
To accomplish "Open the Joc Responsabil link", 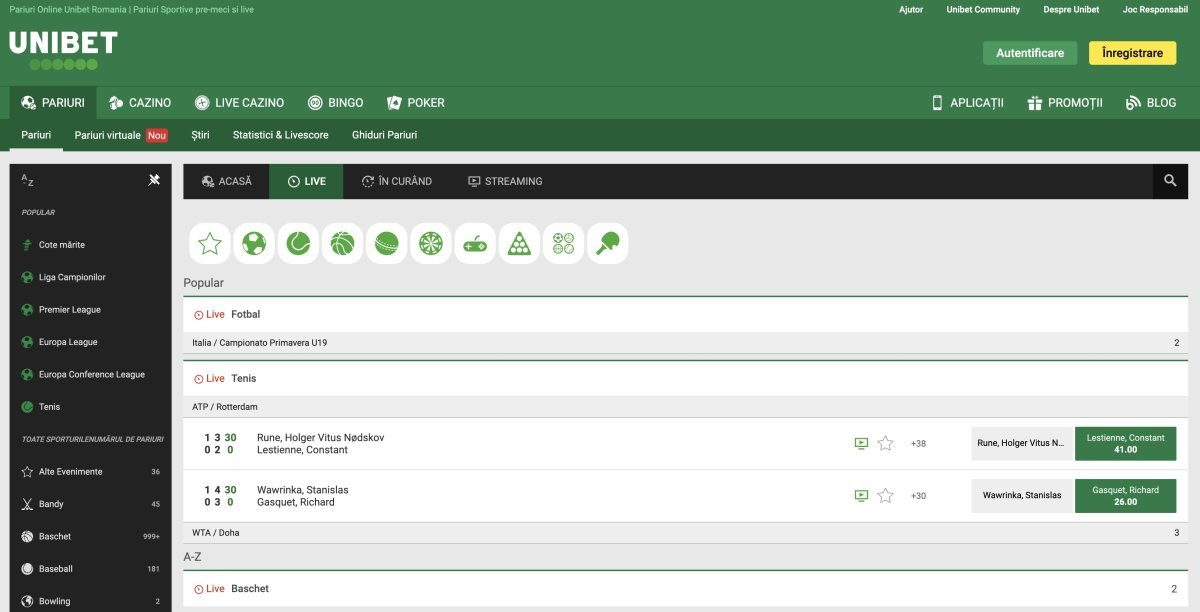I will pyautogui.click(x=1155, y=9).
